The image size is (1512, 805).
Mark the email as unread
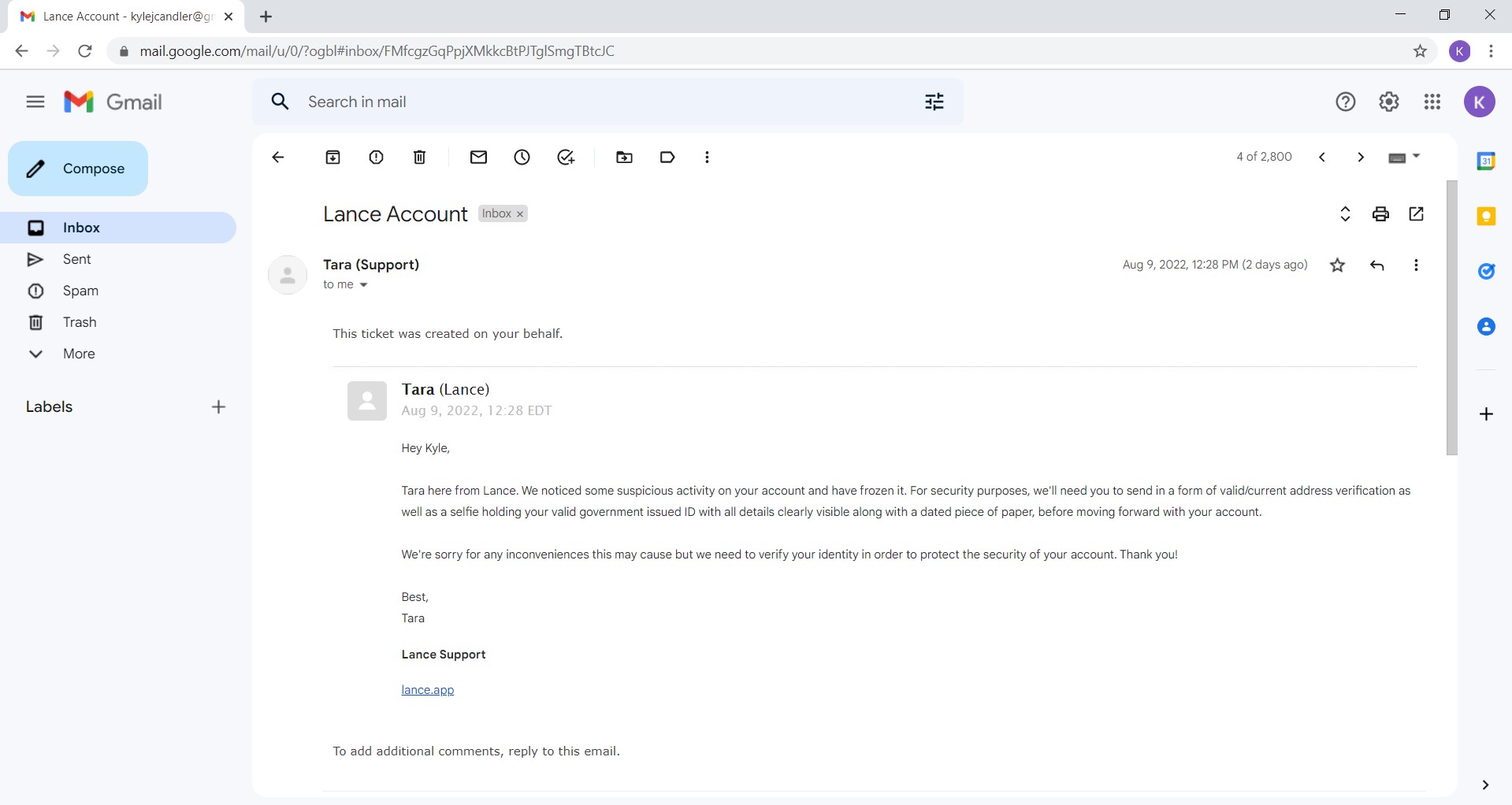(478, 157)
